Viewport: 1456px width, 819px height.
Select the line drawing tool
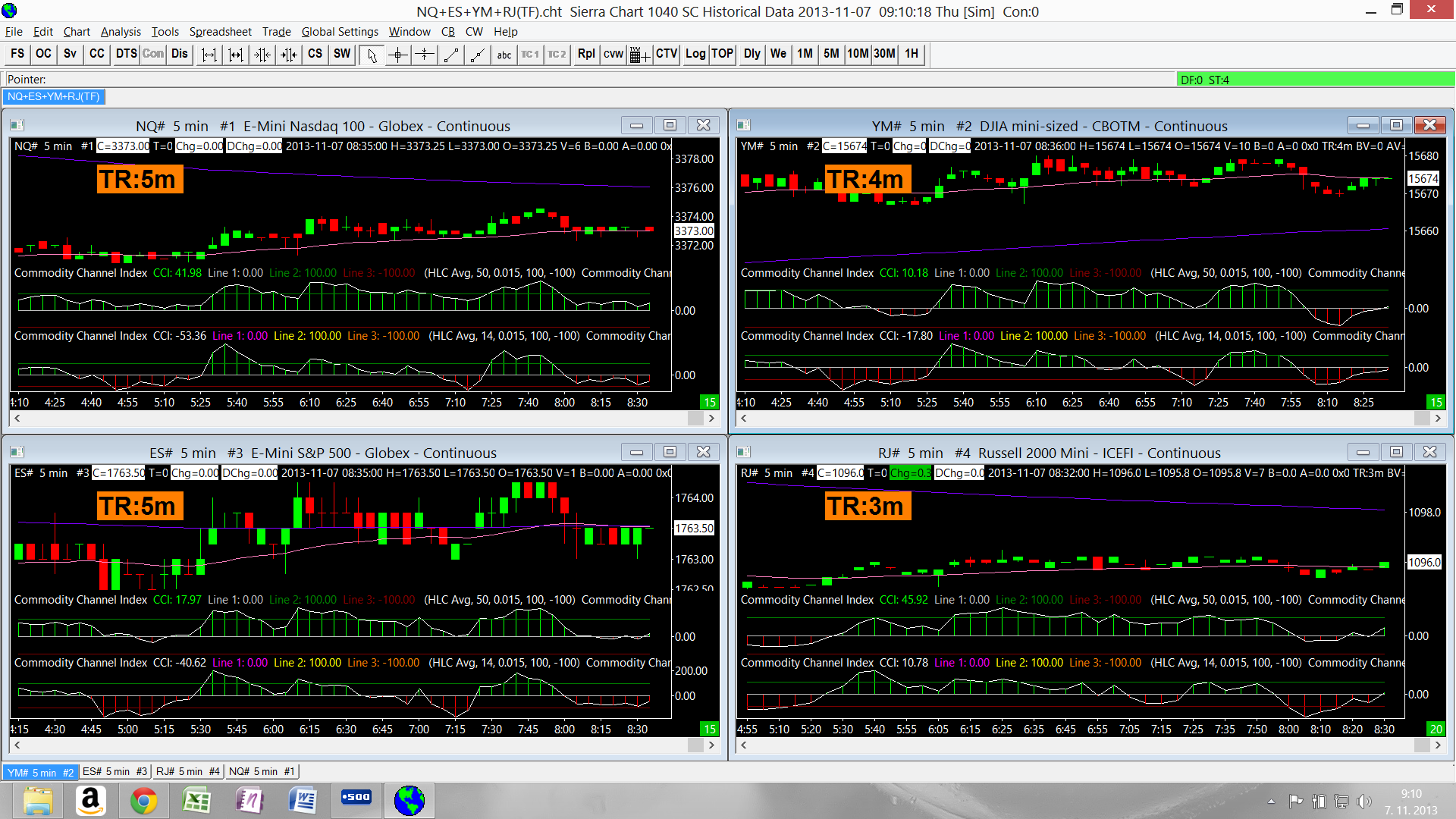tap(451, 55)
